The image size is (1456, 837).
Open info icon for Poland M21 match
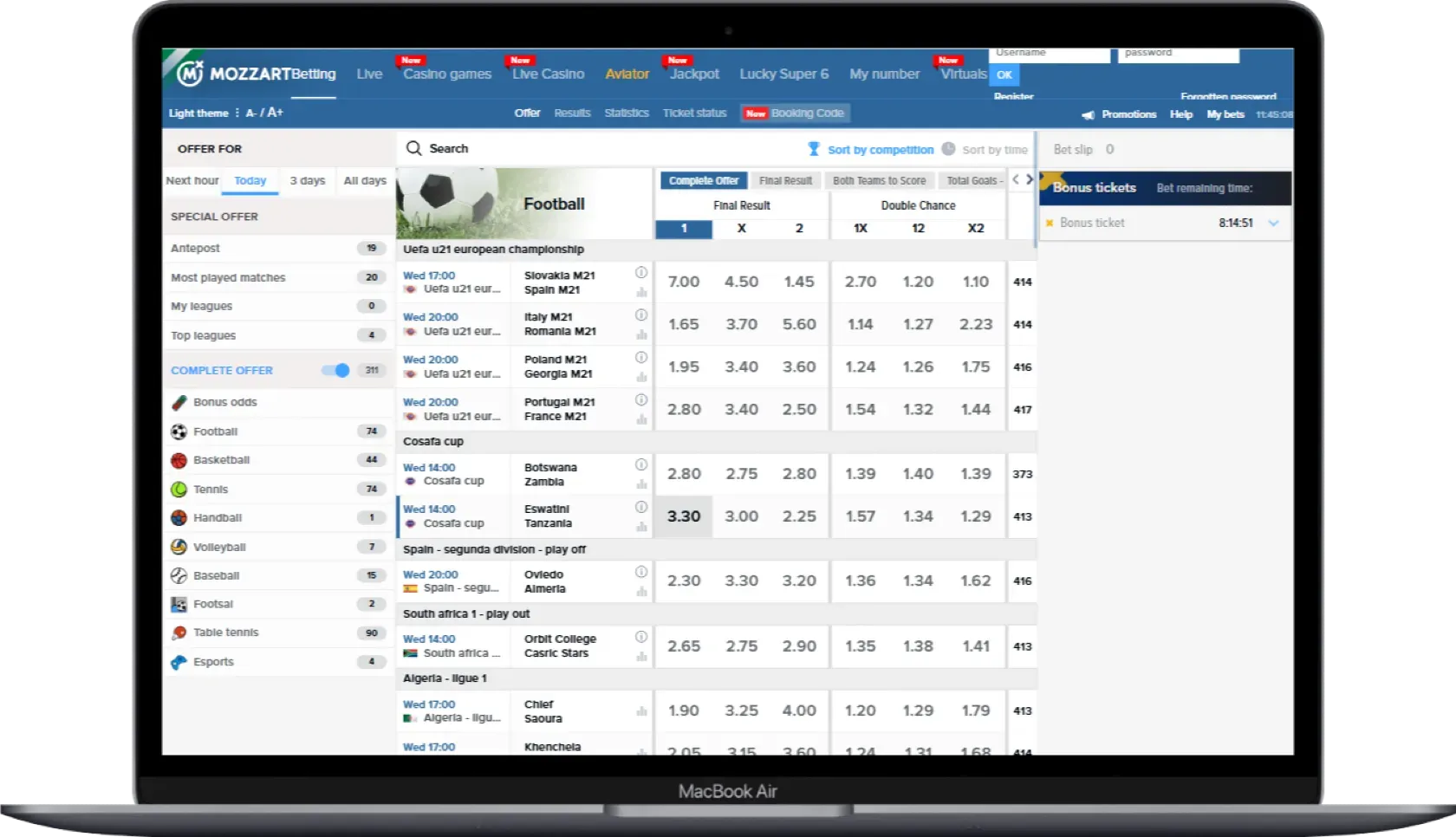(641, 357)
